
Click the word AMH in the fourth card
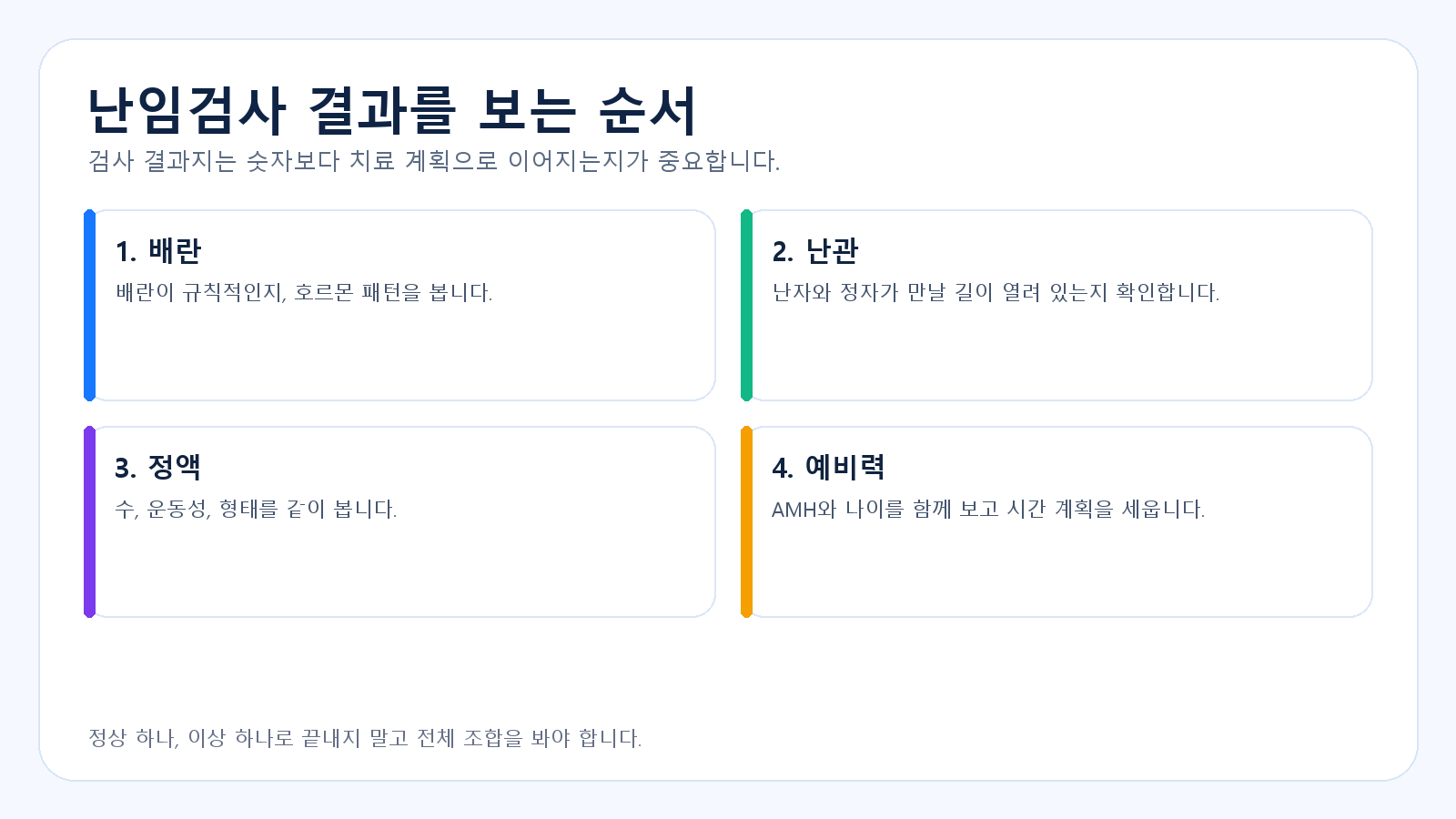click(794, 510)
